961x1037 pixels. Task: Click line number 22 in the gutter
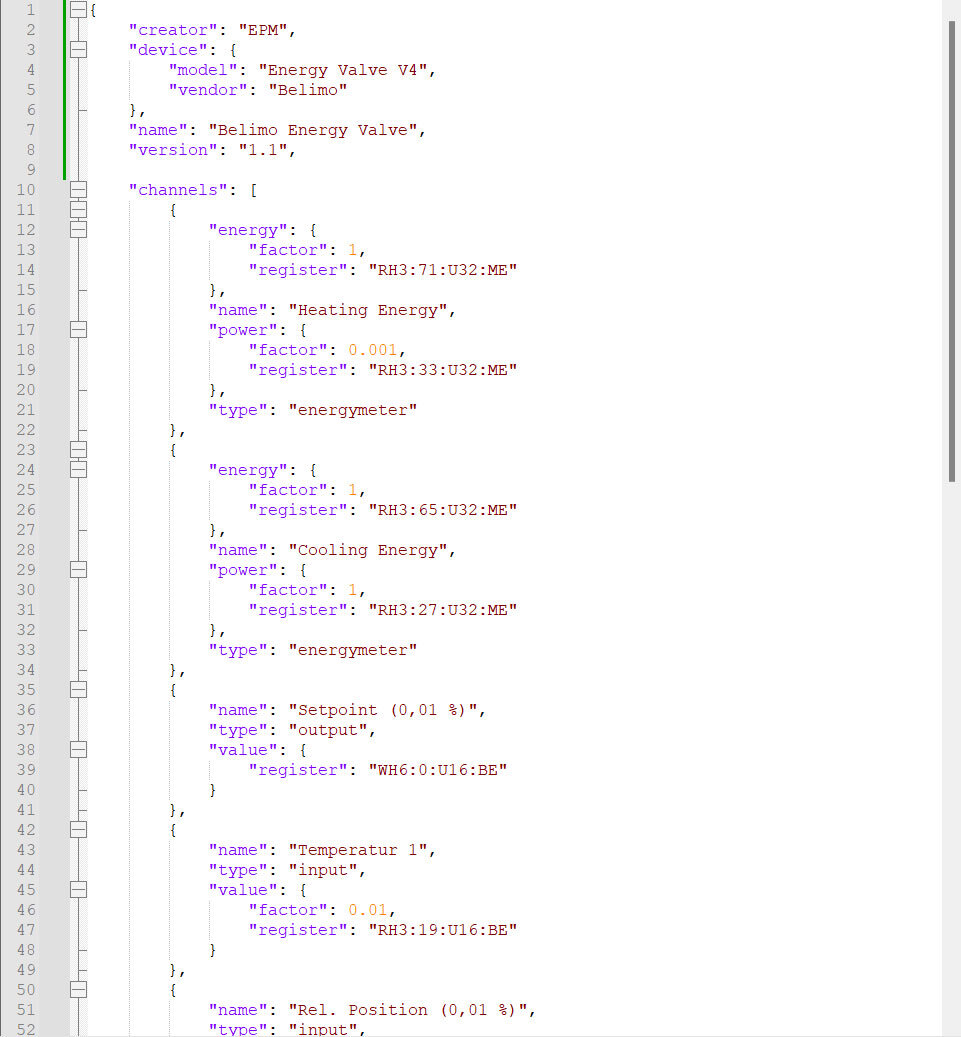(26, 430)
